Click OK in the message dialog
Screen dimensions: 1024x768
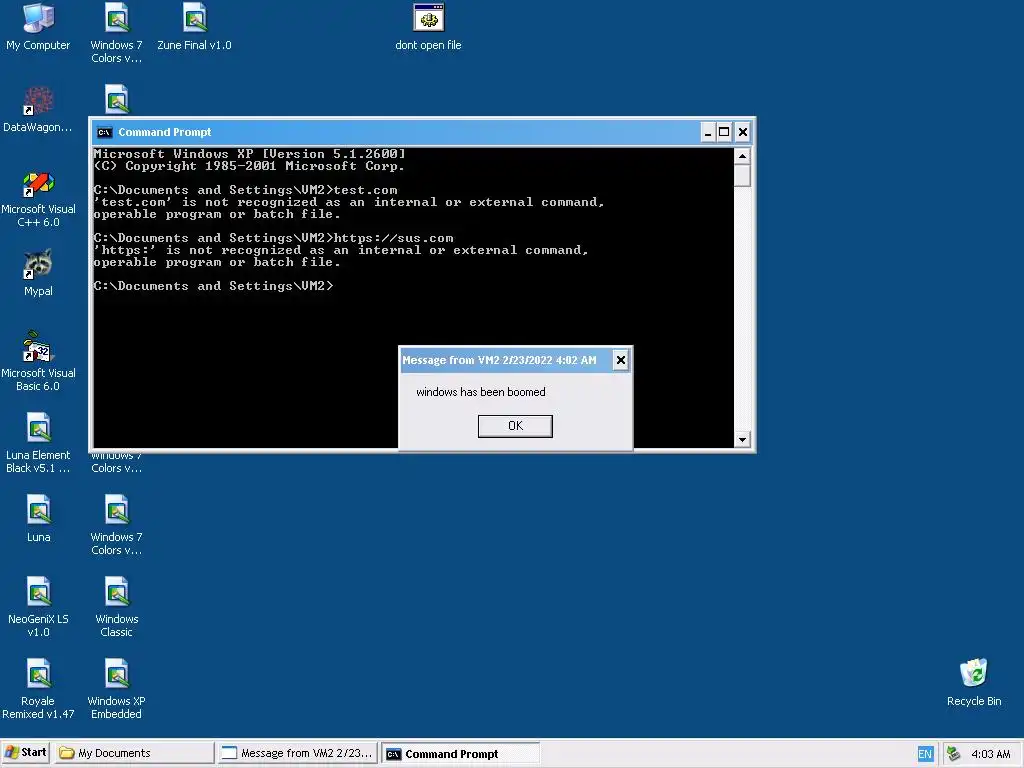tap(515, 426)
